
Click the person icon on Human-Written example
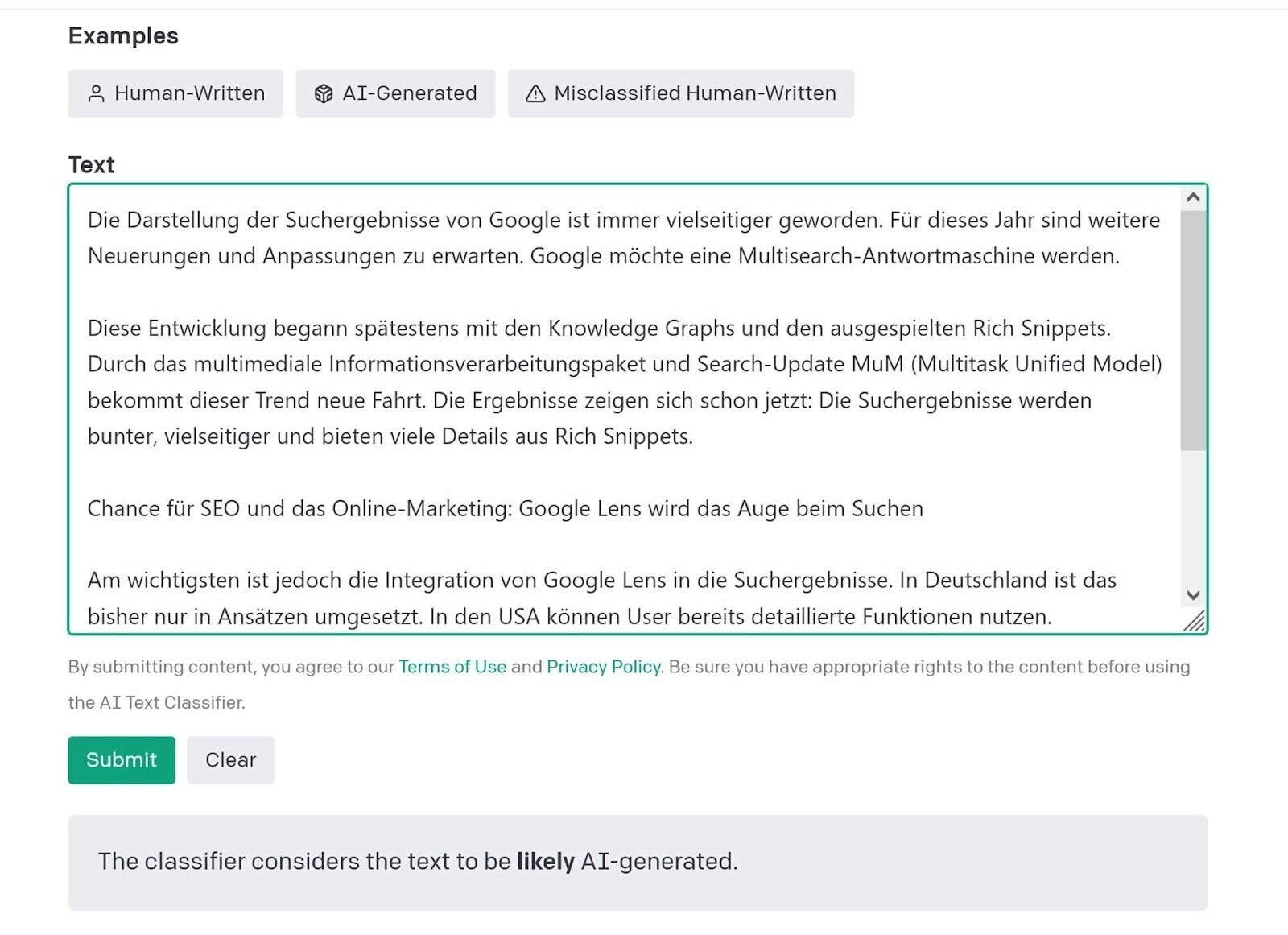96,93
